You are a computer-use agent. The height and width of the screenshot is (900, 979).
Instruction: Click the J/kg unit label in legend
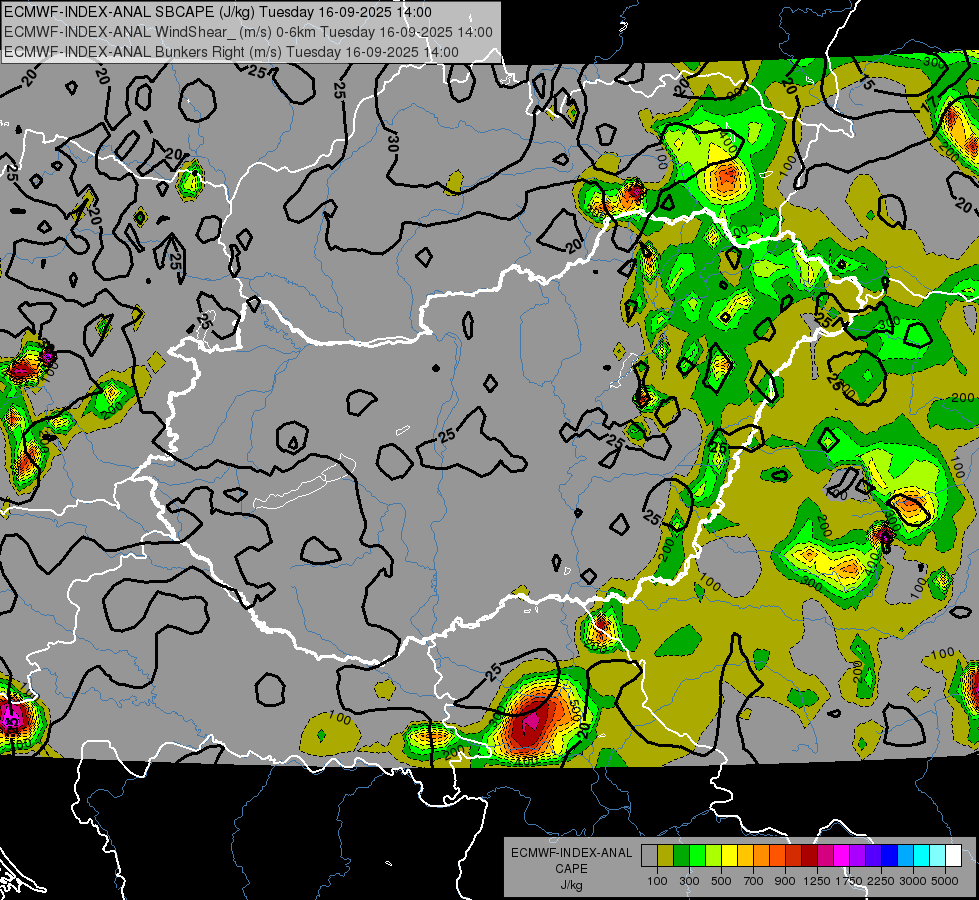coord(571,885)
